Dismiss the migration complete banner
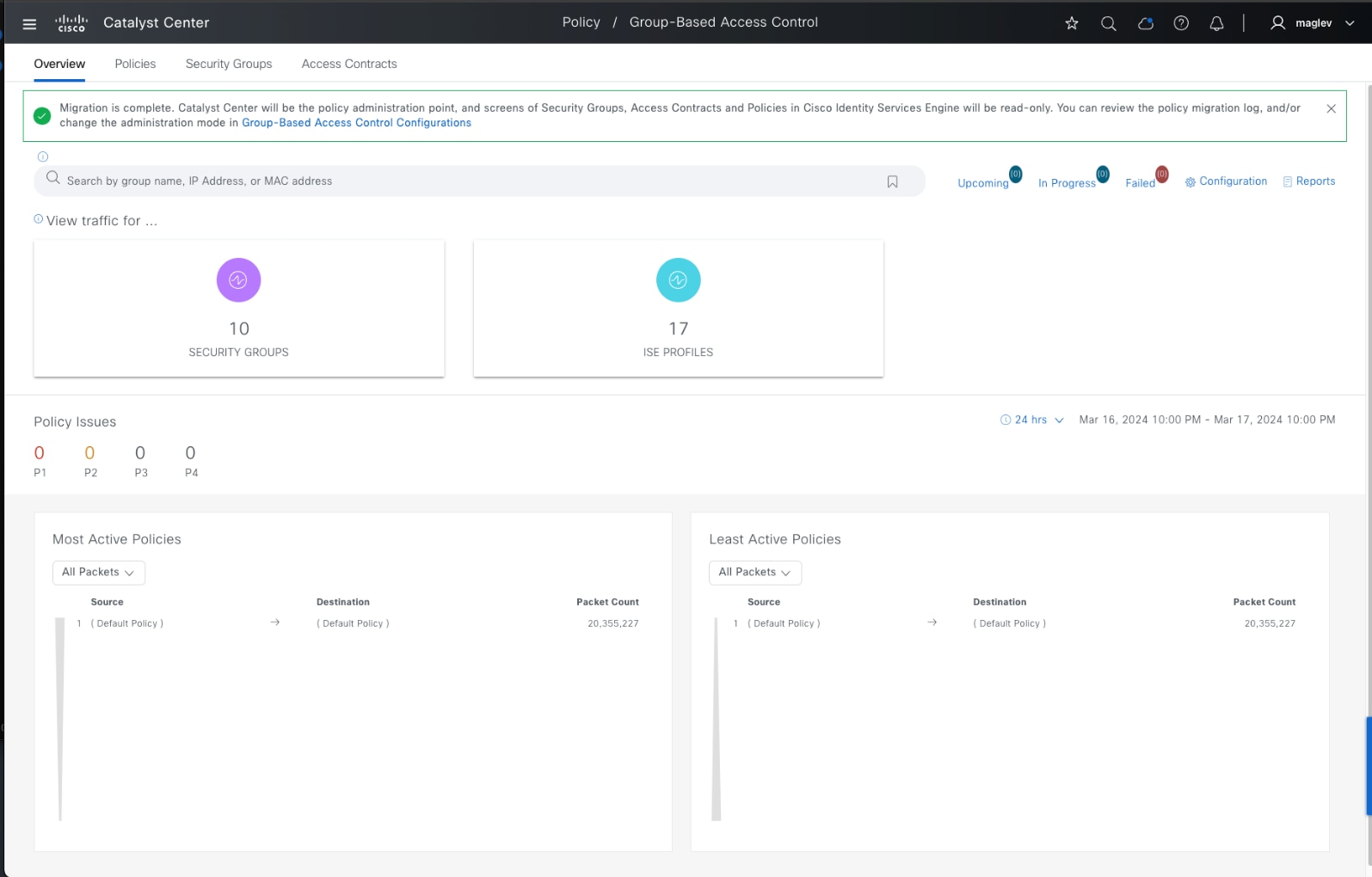This screenshot has height=877, width=1372. [1331, 108]
